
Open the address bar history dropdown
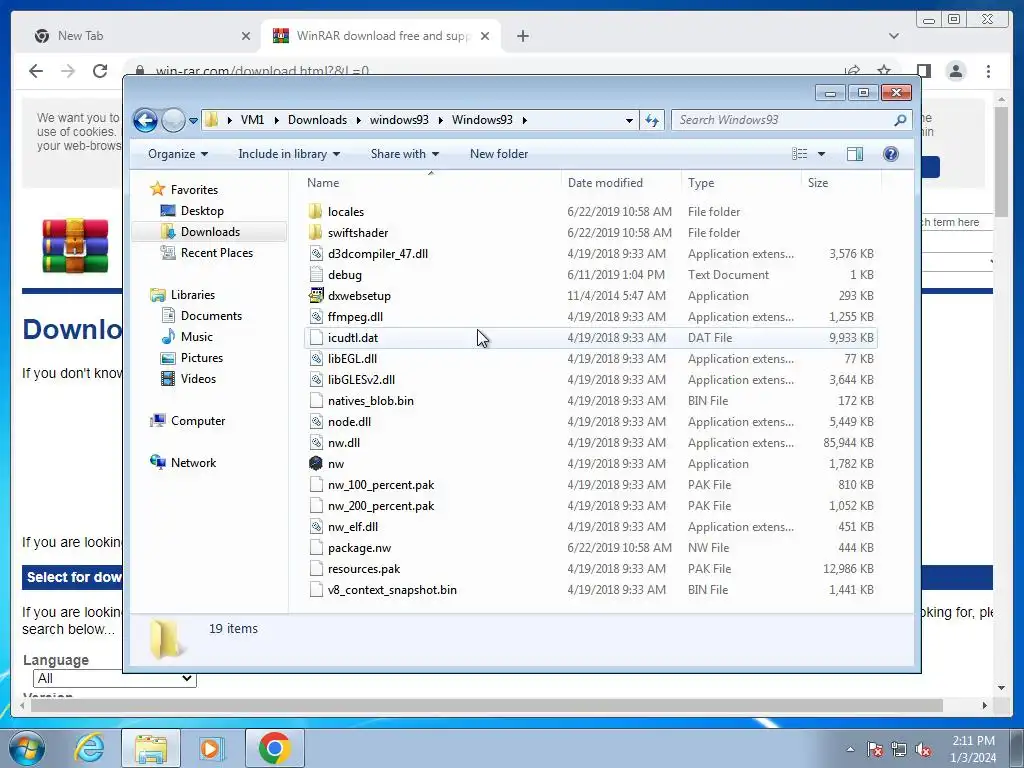coord(629,120)
